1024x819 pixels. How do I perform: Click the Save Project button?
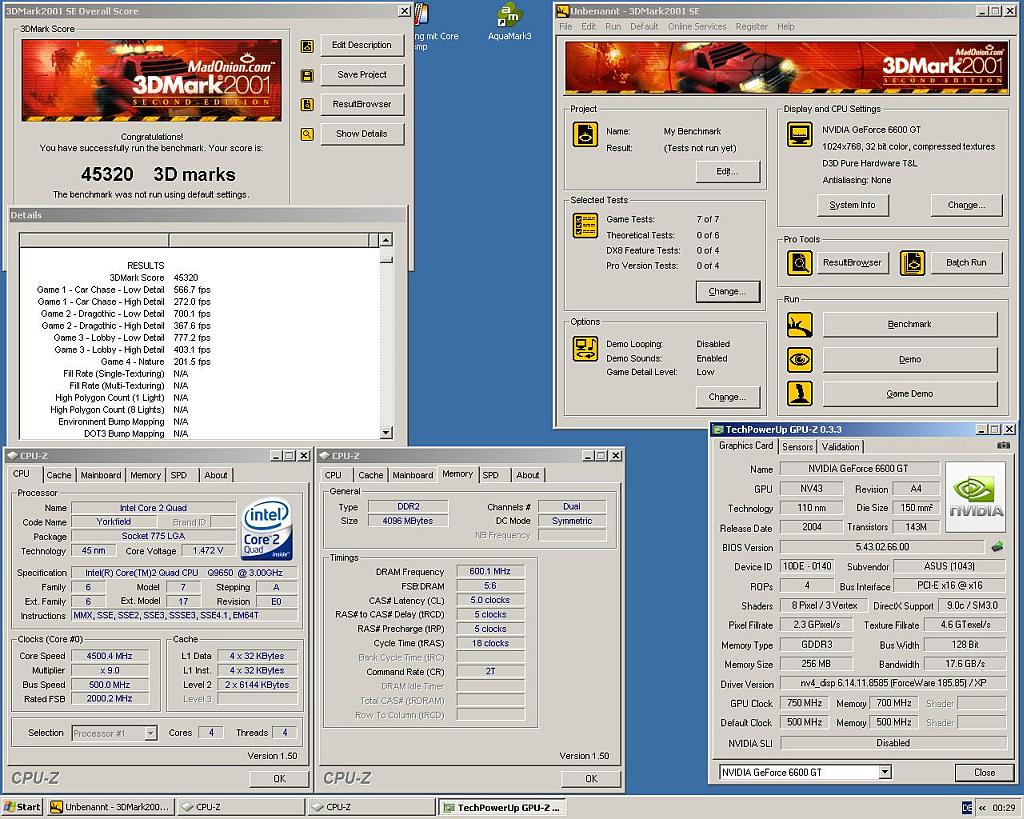coord(362,74)
